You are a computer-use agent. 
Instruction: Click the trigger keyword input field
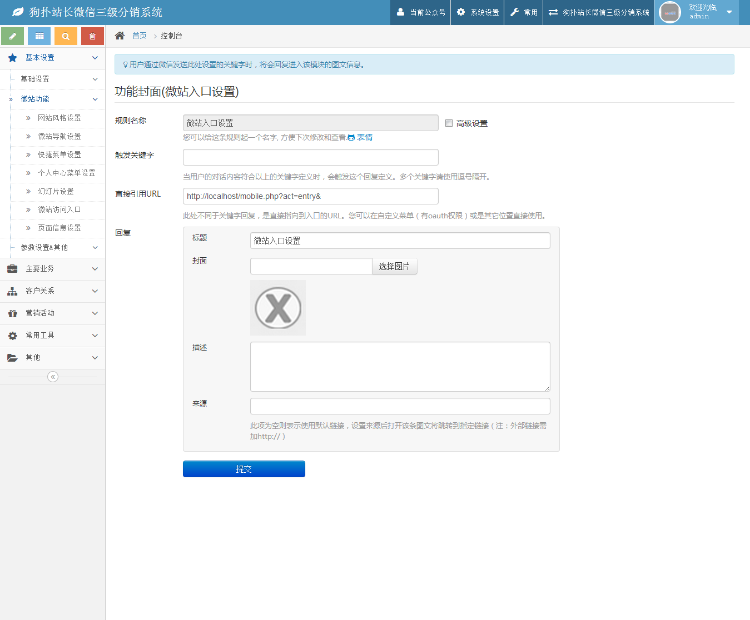click(x=311, y=157)
